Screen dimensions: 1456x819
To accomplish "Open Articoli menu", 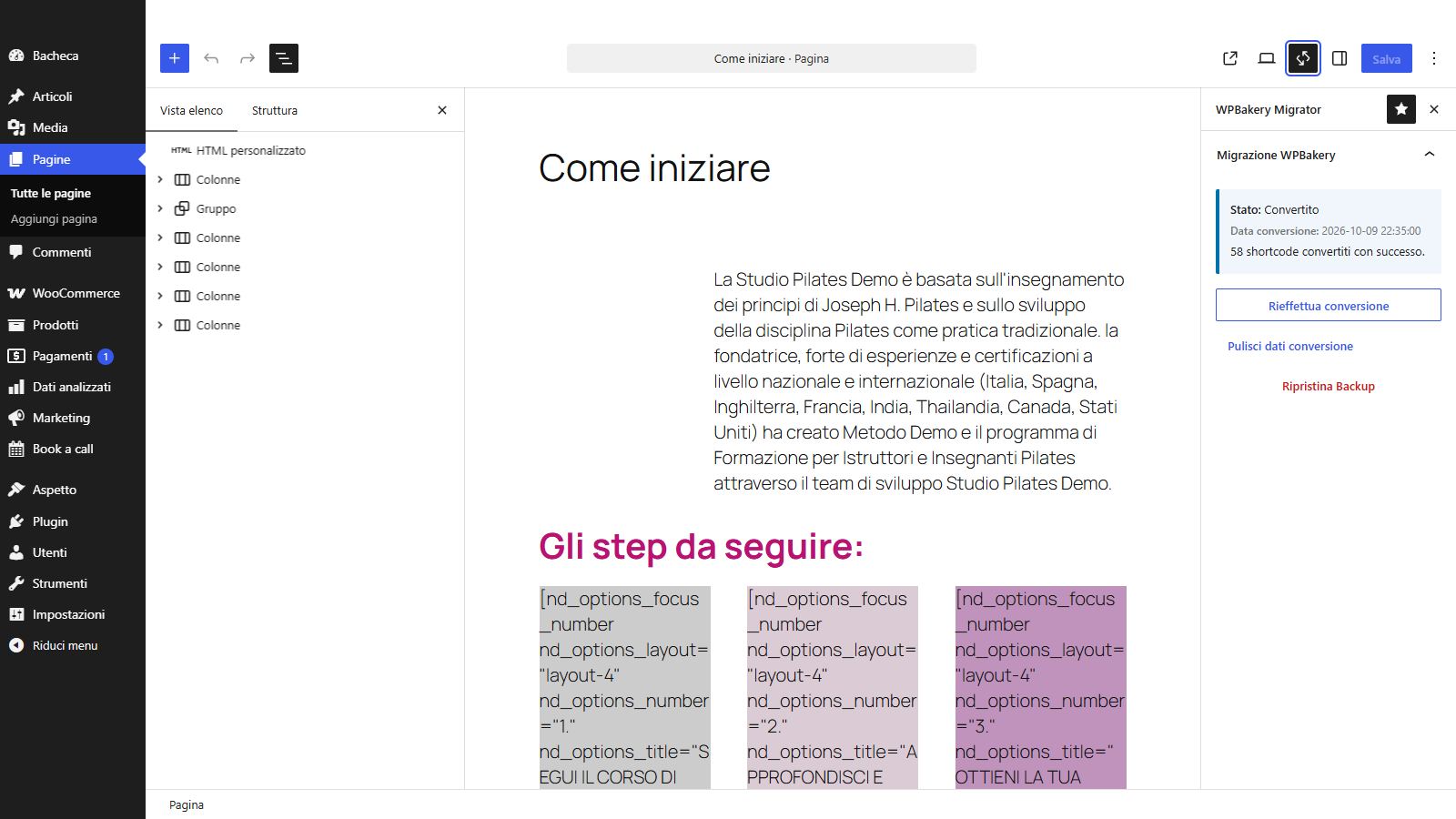I will [73, 96].
